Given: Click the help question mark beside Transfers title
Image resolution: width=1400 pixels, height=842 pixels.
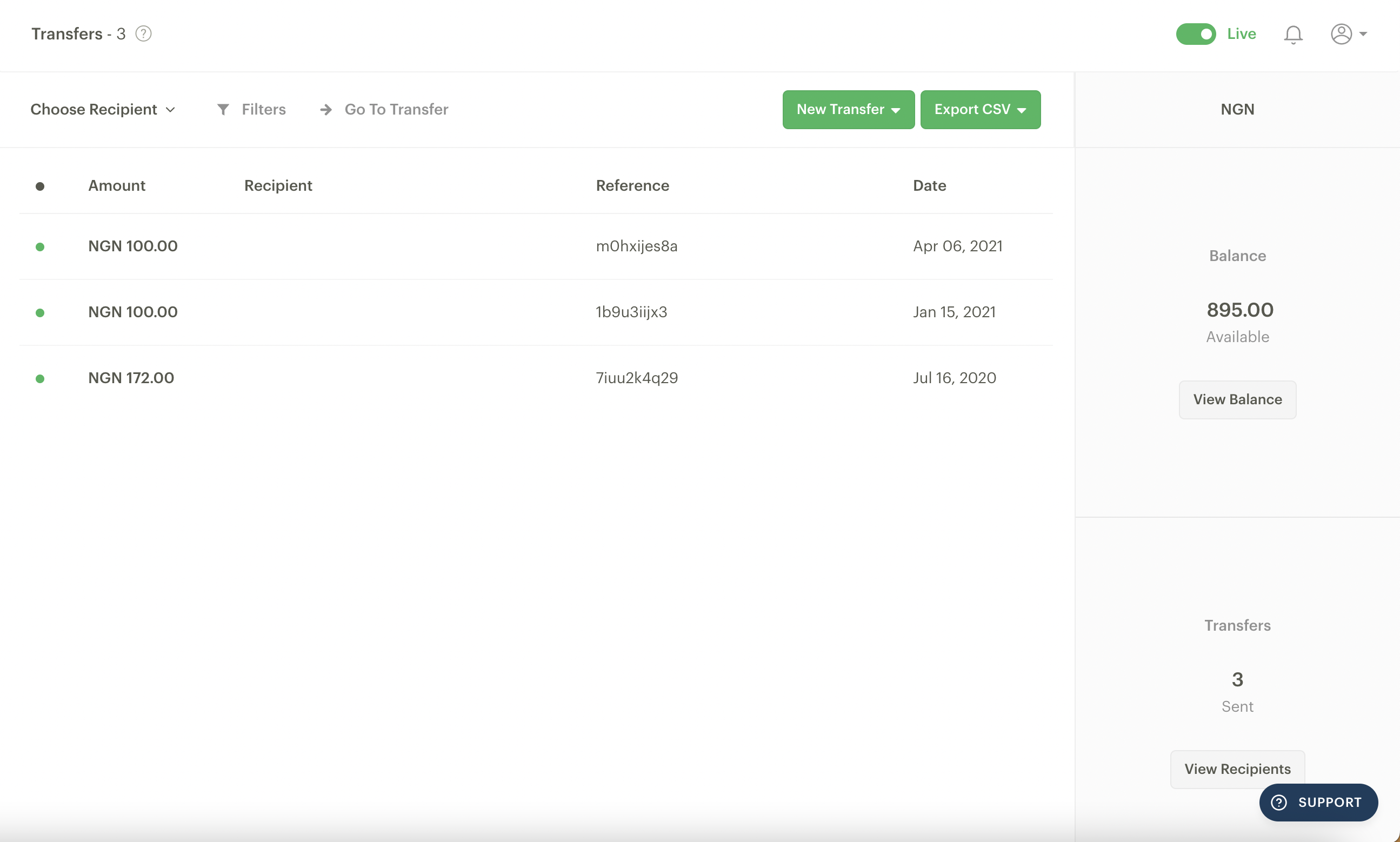Looking at the screenshot, I should [144, 34].
